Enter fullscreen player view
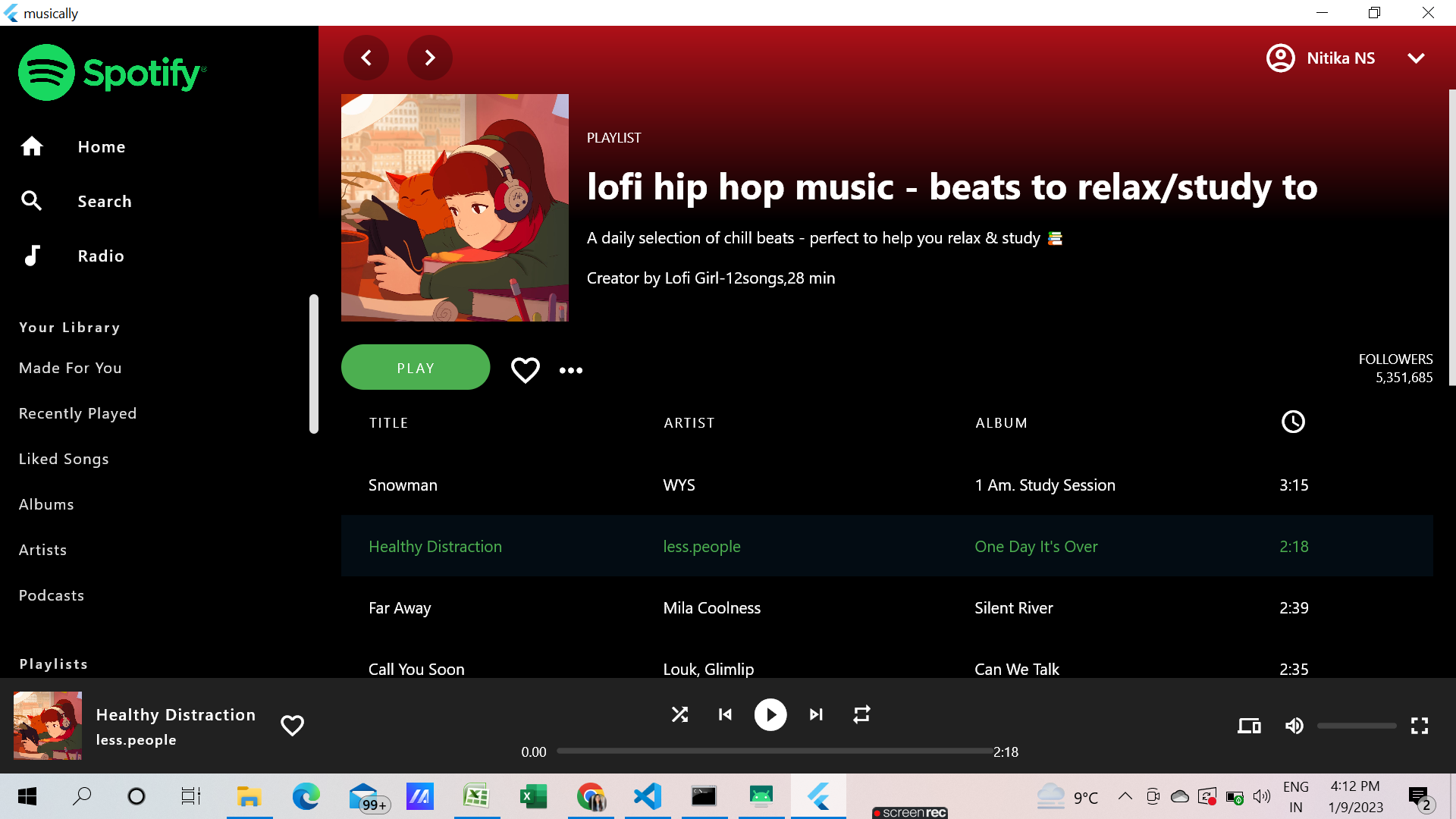 (1420, 726)
